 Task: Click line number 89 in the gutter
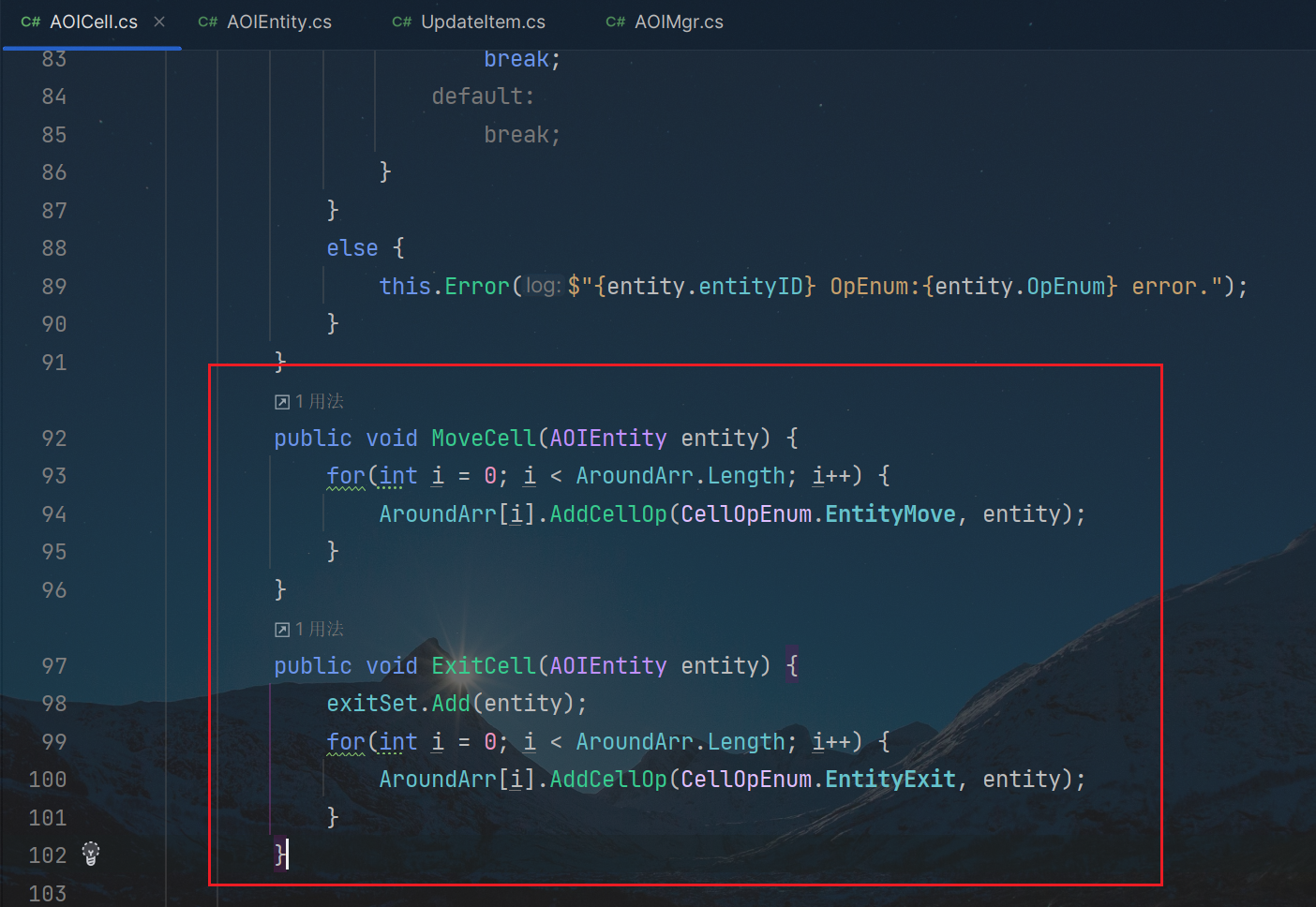click(54, 286)
